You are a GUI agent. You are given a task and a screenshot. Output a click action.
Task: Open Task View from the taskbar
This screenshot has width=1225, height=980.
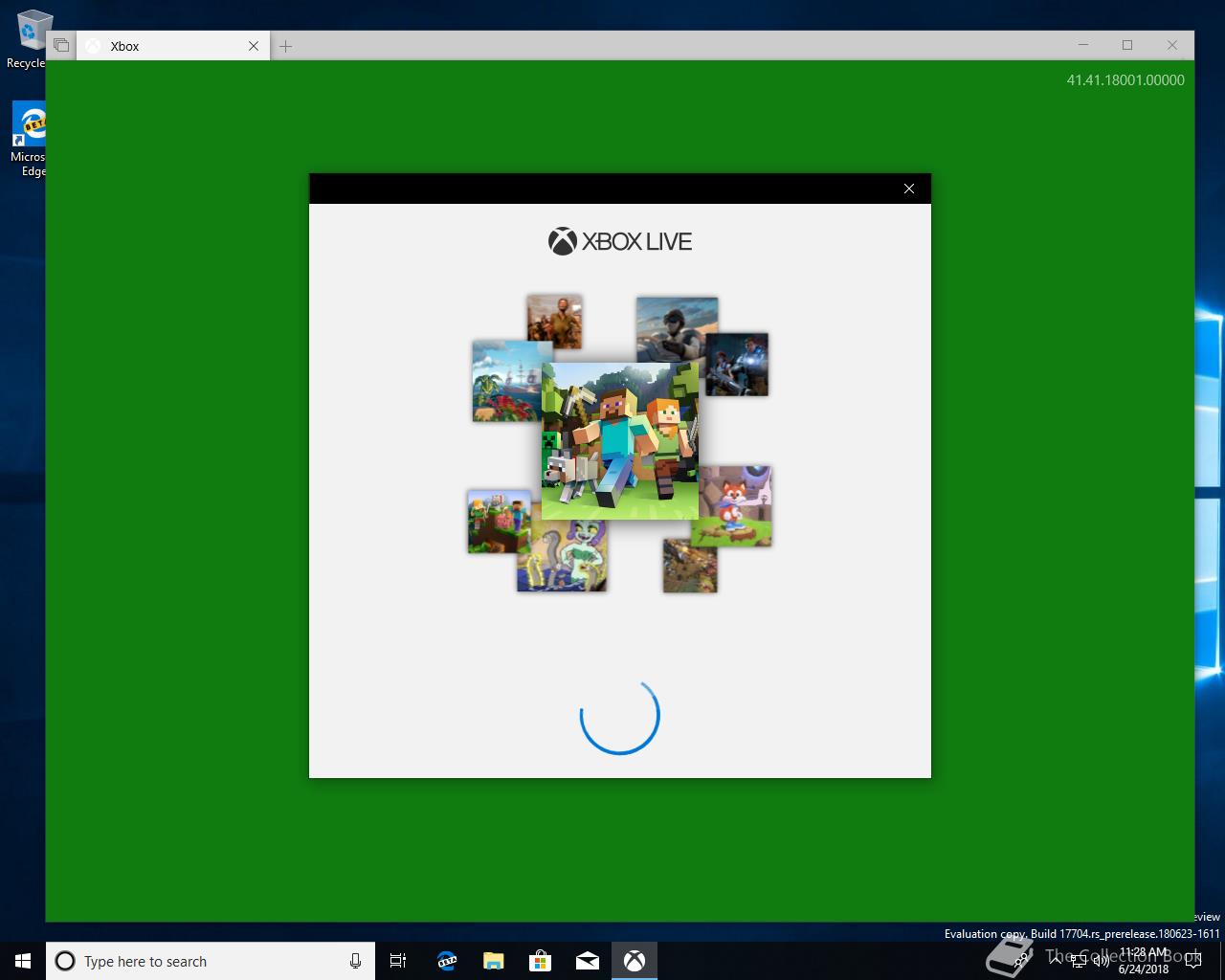tap(398, 961)
